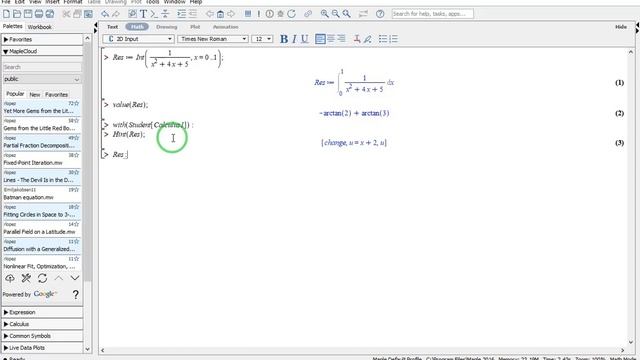
Task: Apply numbered list formatting
Action: pos(393,39)
